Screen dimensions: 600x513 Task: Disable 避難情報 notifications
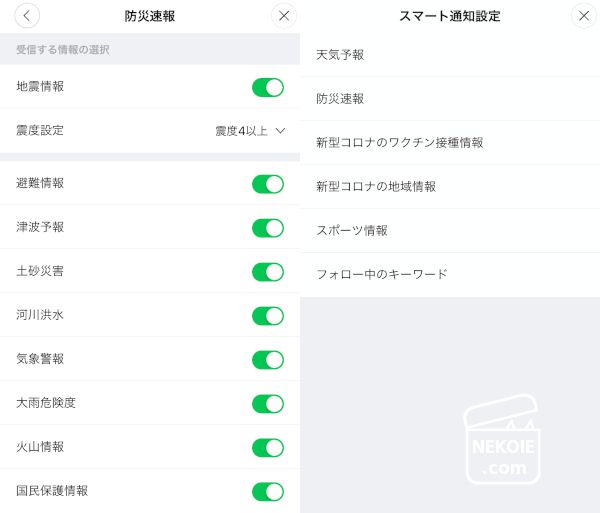[x=268, y=184]
